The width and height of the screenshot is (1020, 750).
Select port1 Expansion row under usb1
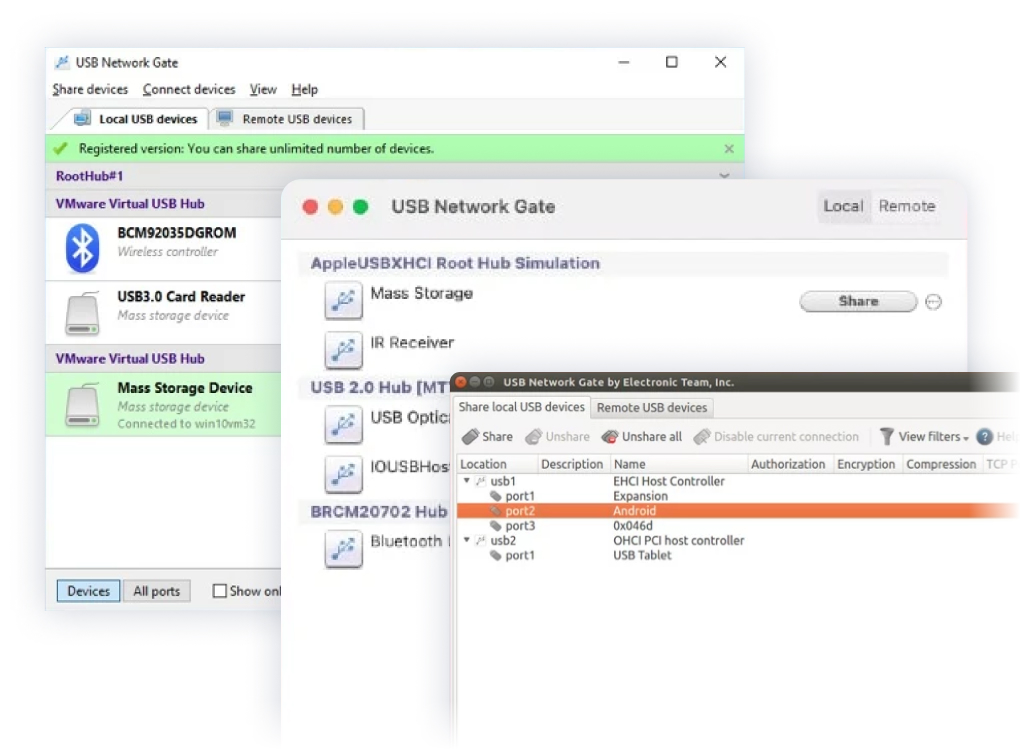click(x=737, y=496)
